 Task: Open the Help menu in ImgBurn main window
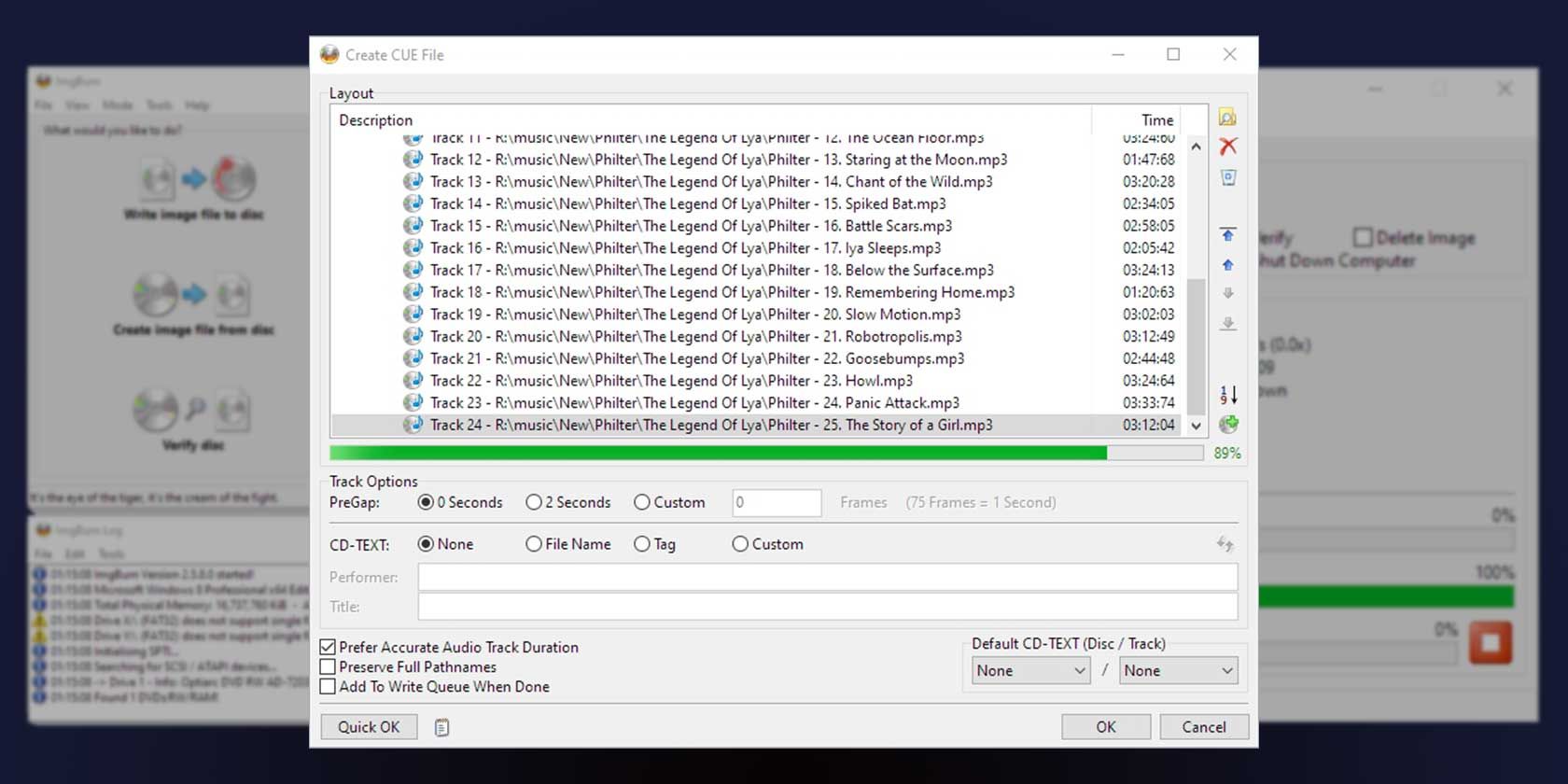197,105
